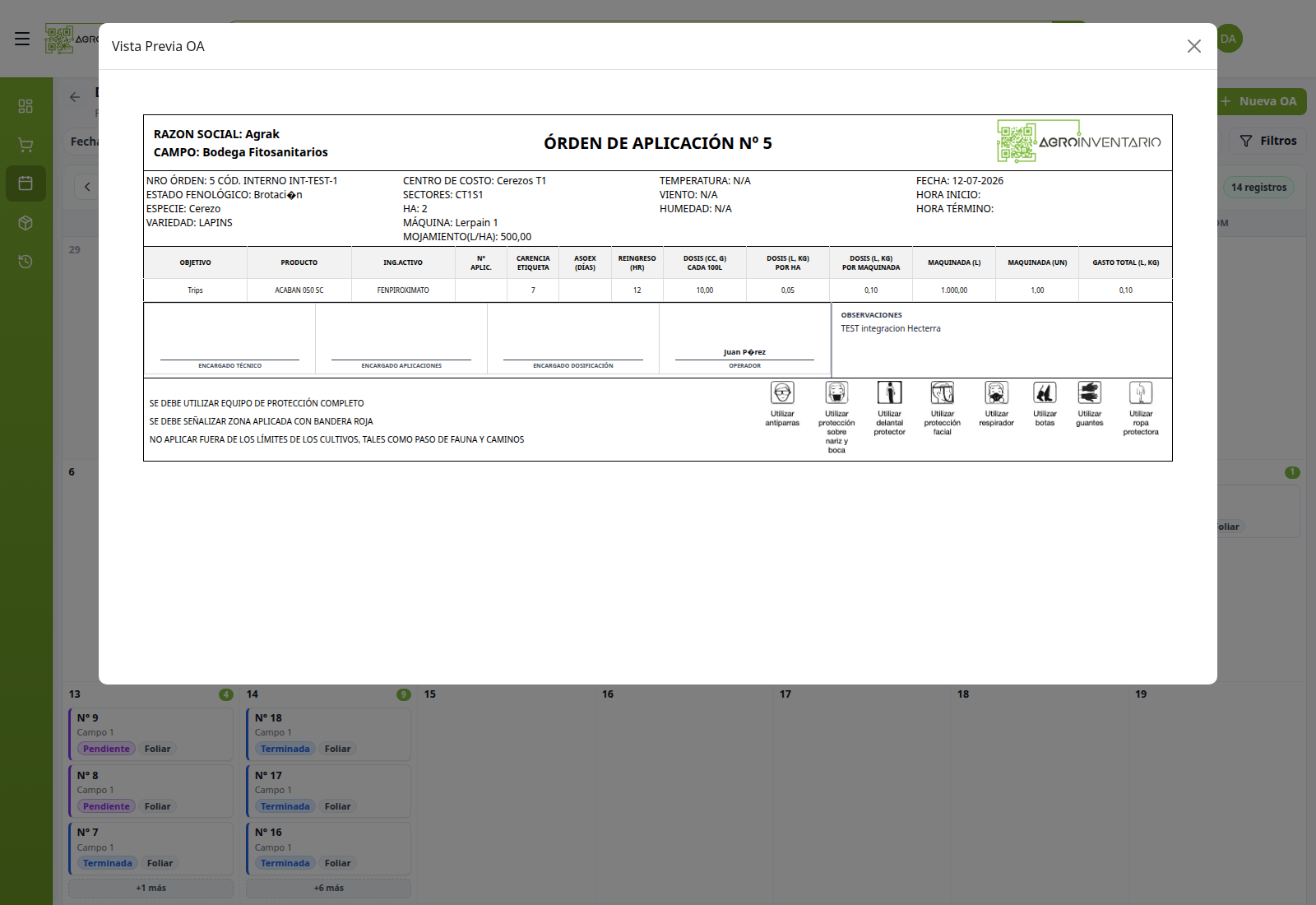
Task: Click TEST integracion Hecterra observation
Action: click(x=891, y=328)
